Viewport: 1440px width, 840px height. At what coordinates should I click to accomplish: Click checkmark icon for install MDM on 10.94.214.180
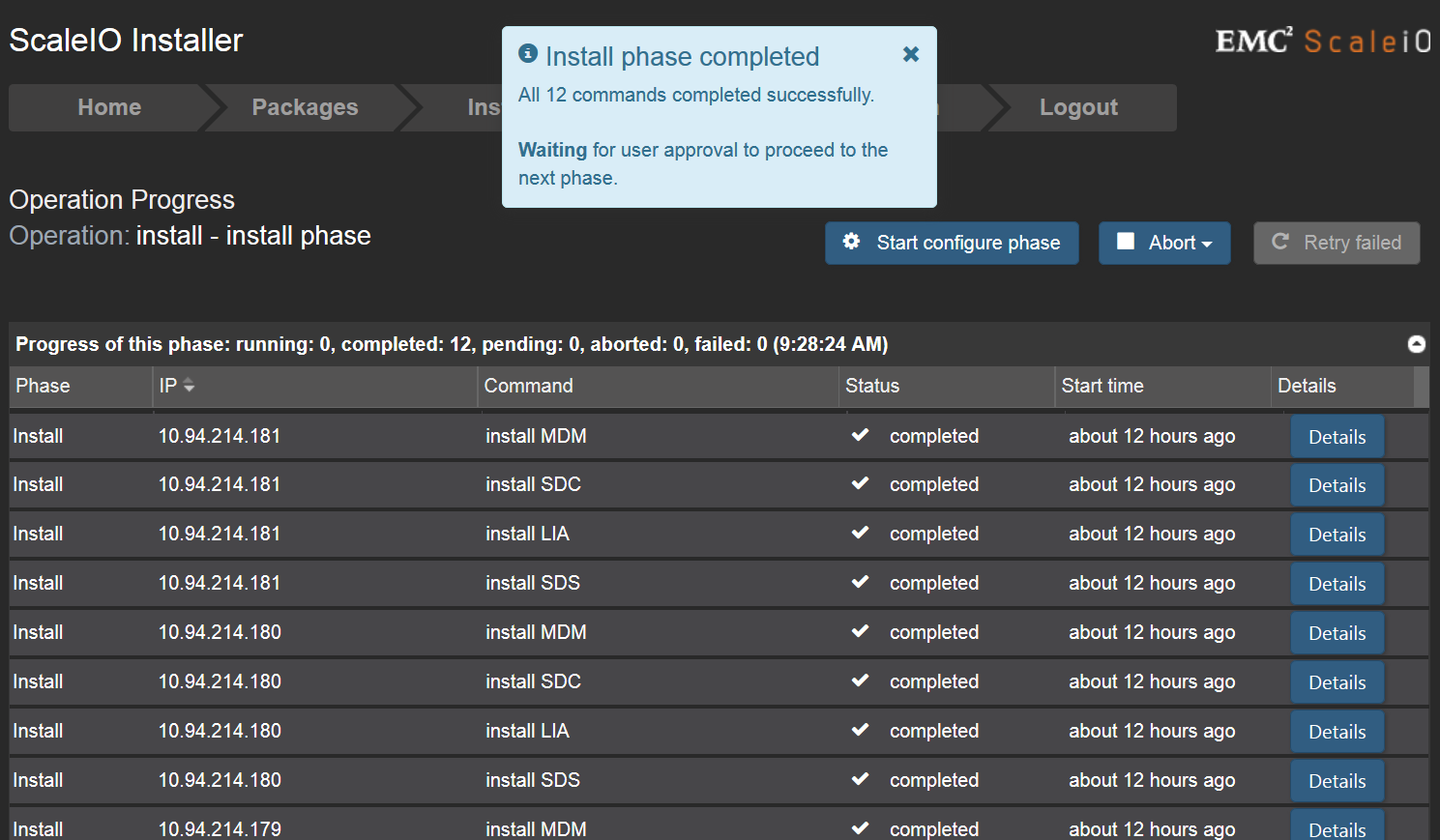click(860, 631)
